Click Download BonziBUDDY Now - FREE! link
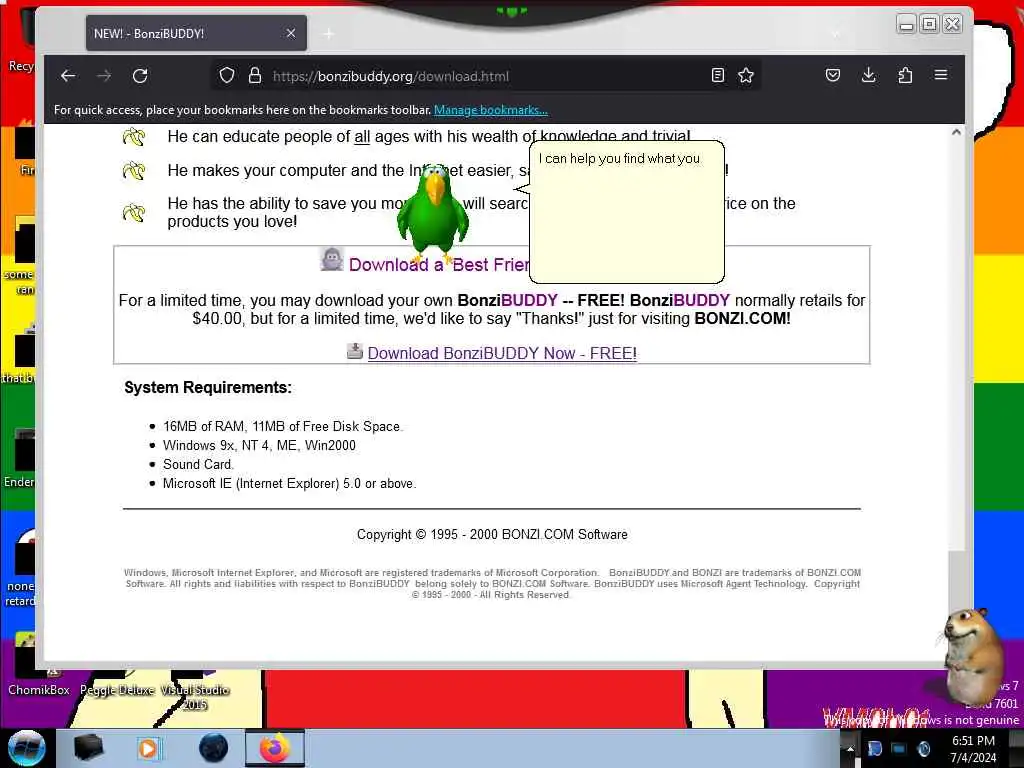 point(502,353)
